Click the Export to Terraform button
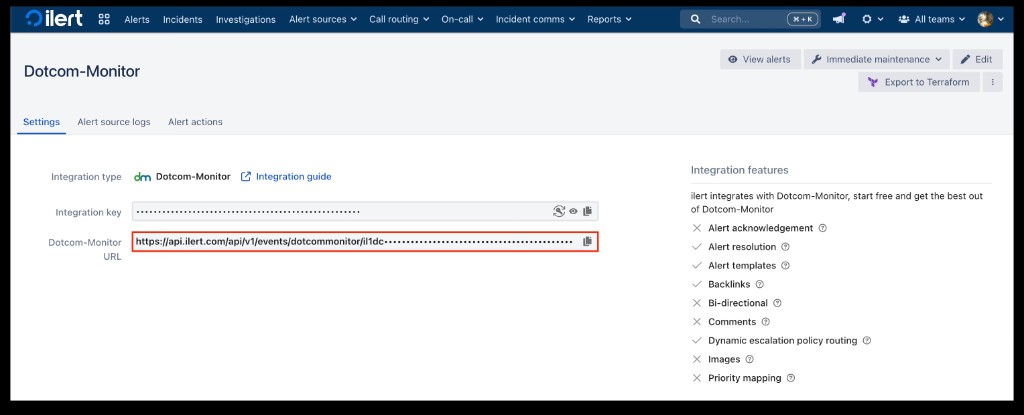The height and width of the screenshot is (415, 1024). click(x=918, y=82)
